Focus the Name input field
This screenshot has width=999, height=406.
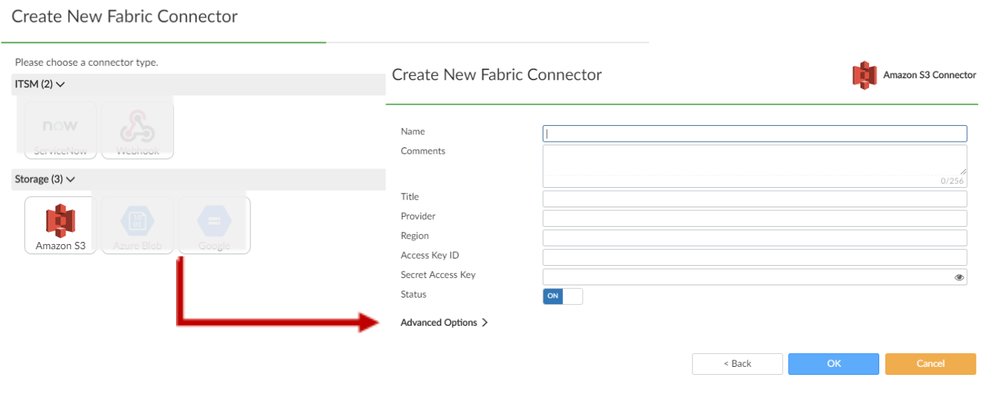tap(755, 133)
